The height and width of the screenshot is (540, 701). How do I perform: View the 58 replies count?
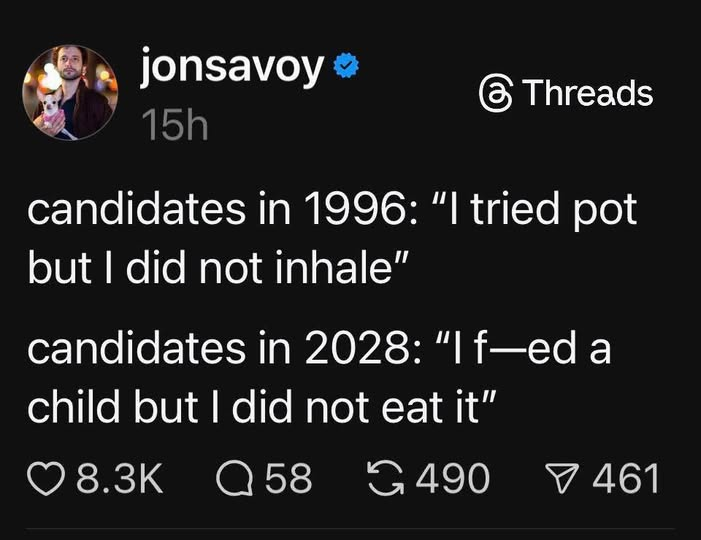coord(288,477)
